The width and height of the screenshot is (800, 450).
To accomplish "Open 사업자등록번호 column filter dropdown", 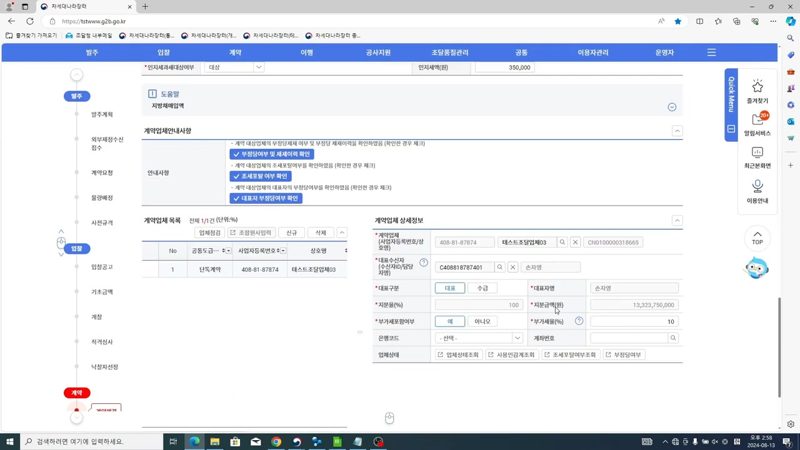I will click(283, 251).
